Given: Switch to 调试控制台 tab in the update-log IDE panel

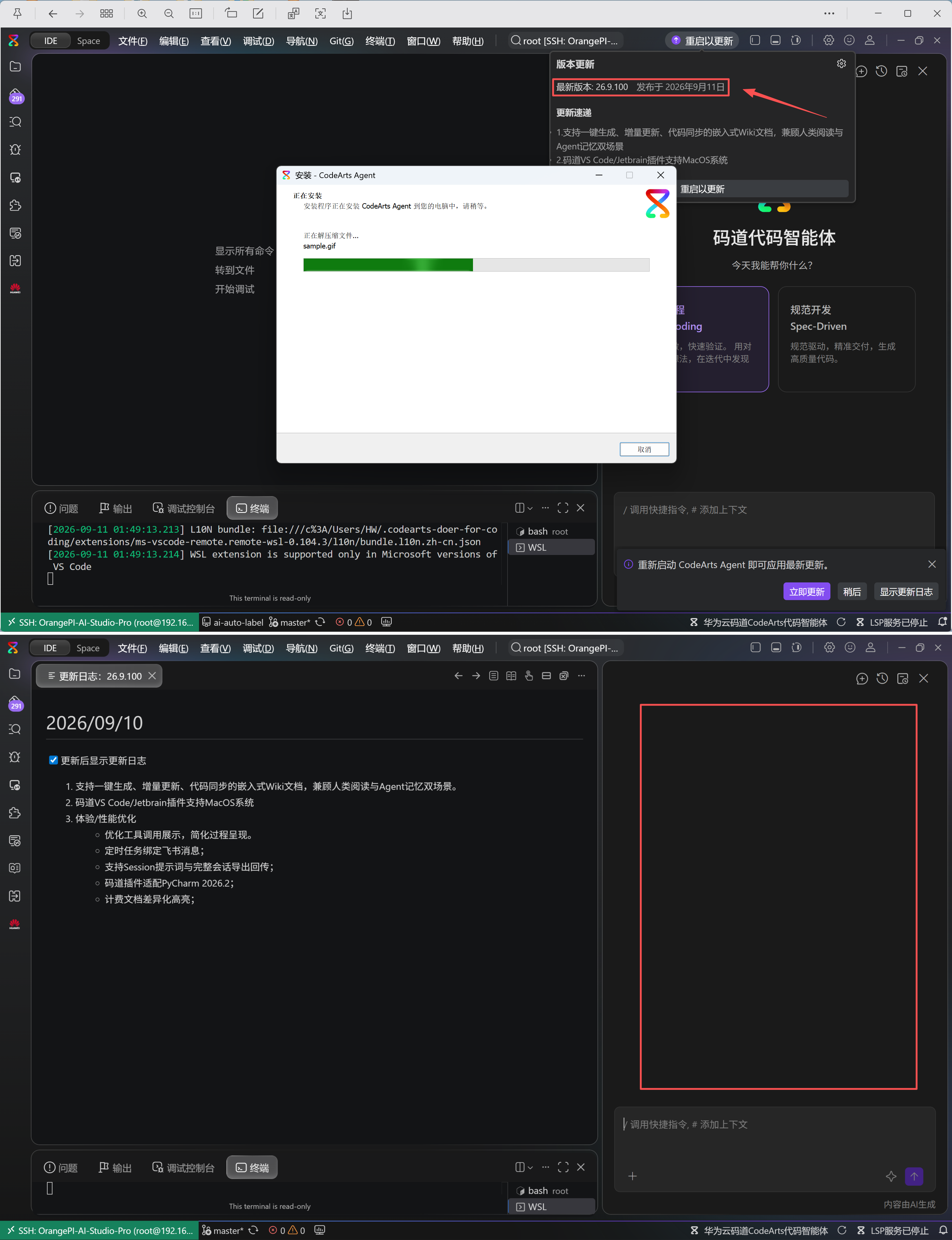Looking at the screenshot, I should point(184,1168).
